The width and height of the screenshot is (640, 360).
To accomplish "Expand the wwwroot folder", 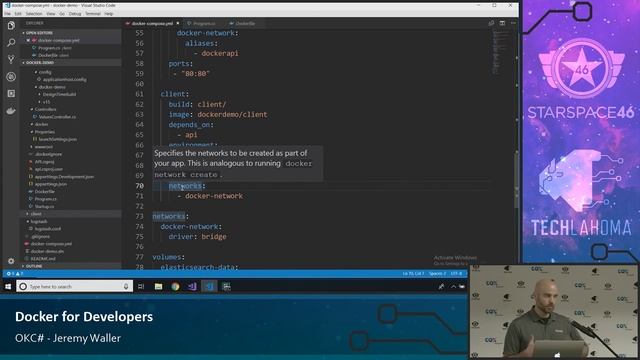I will tap(43, 147).
